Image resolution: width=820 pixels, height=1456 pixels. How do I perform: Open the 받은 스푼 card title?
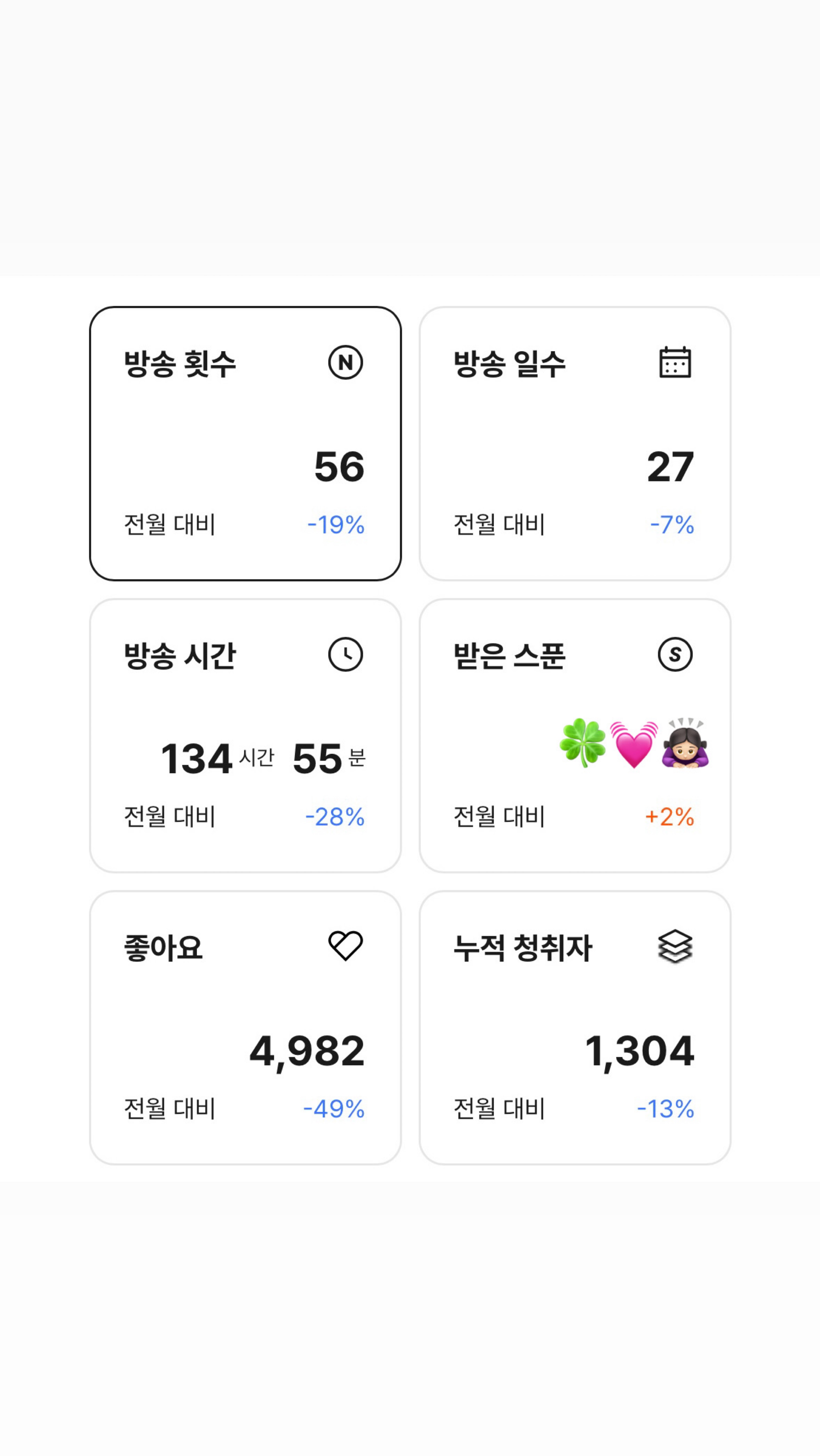click(509, 656)
